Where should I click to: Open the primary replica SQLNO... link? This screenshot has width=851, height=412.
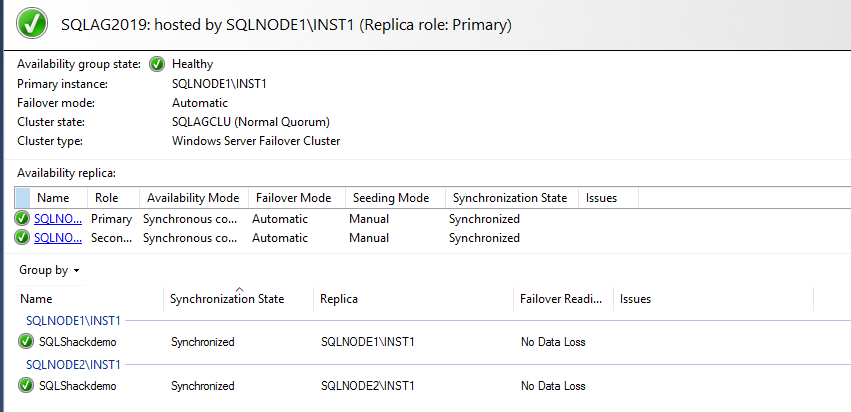(x=56, y=219)
